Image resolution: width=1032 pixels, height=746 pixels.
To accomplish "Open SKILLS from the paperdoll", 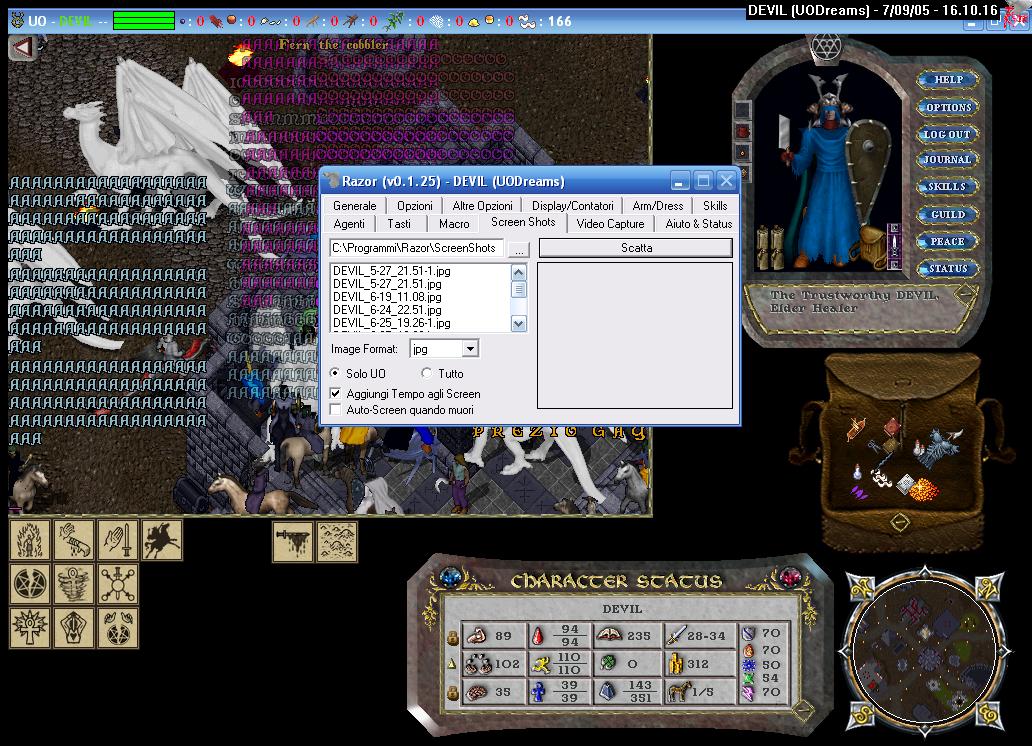I will 947,186.
